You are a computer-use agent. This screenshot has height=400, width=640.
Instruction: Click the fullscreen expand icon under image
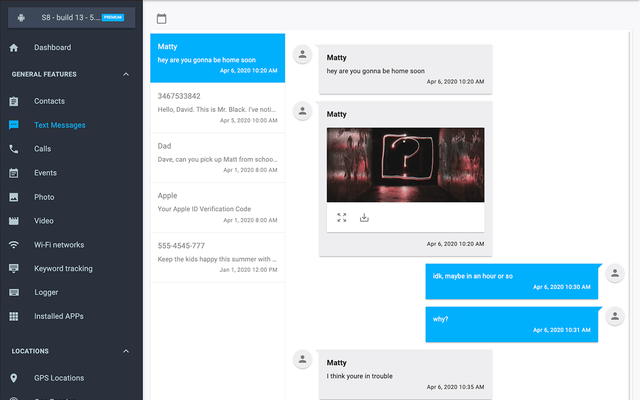coord(342,217)
